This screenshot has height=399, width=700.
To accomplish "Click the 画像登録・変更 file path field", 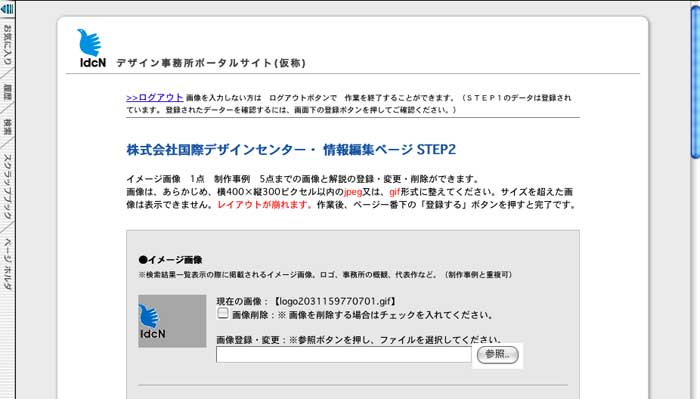I will pyautogui.click(x=344, y=355).
